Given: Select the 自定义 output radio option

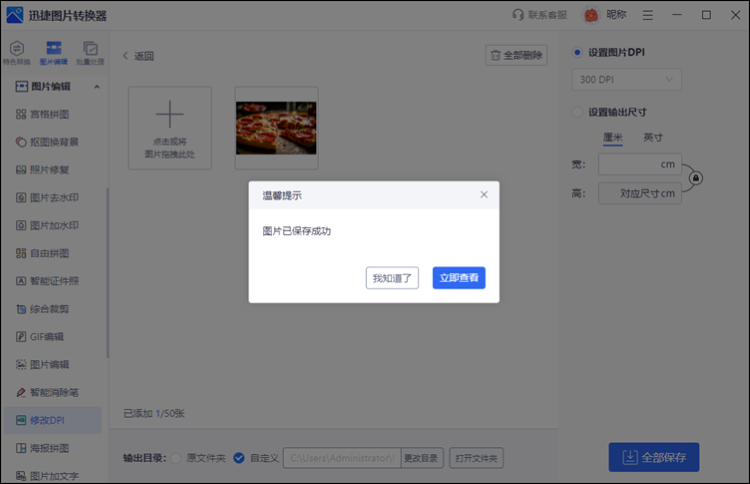Looking at the screenshot, I should pos(239,458).
